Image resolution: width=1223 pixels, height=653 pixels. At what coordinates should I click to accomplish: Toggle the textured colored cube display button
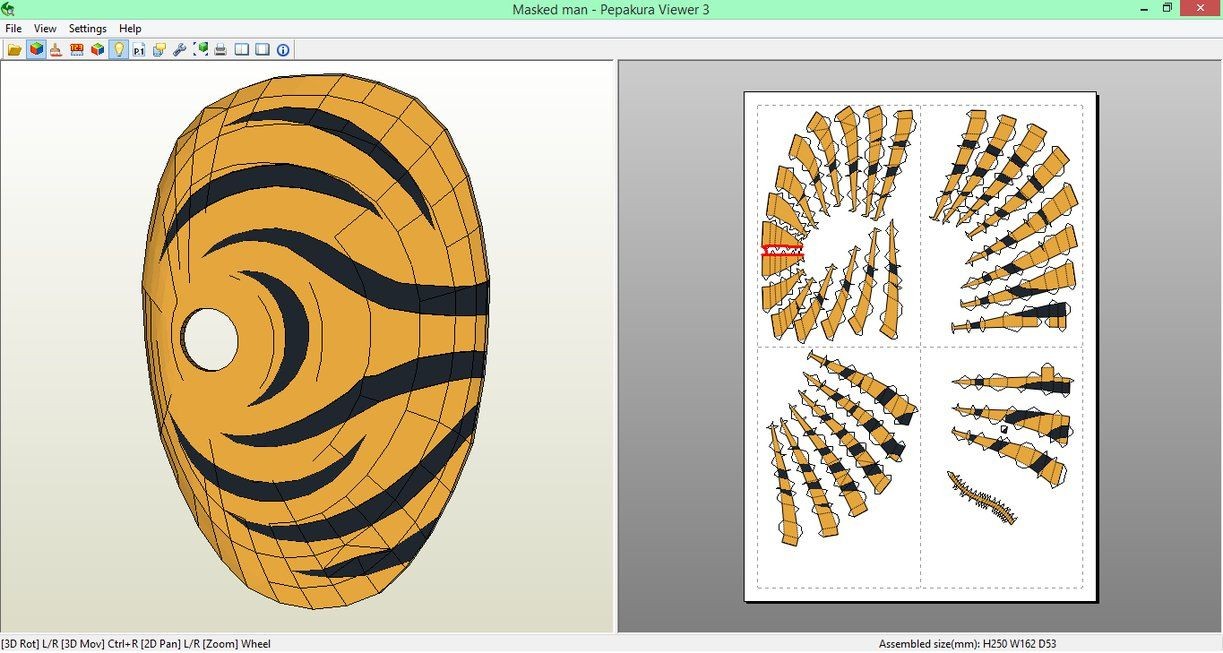tap(36, 49)
